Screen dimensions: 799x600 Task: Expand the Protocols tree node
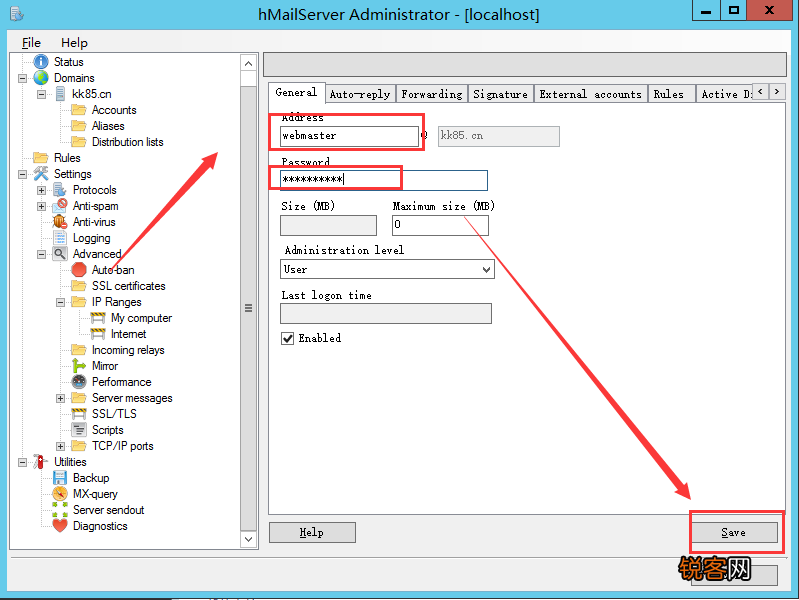(41, 190)
